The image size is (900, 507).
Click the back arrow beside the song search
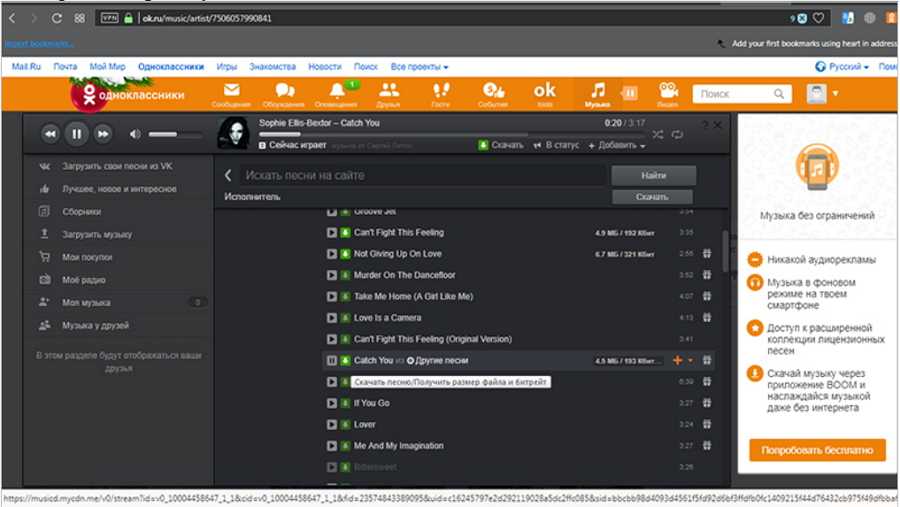click(229, 175)
